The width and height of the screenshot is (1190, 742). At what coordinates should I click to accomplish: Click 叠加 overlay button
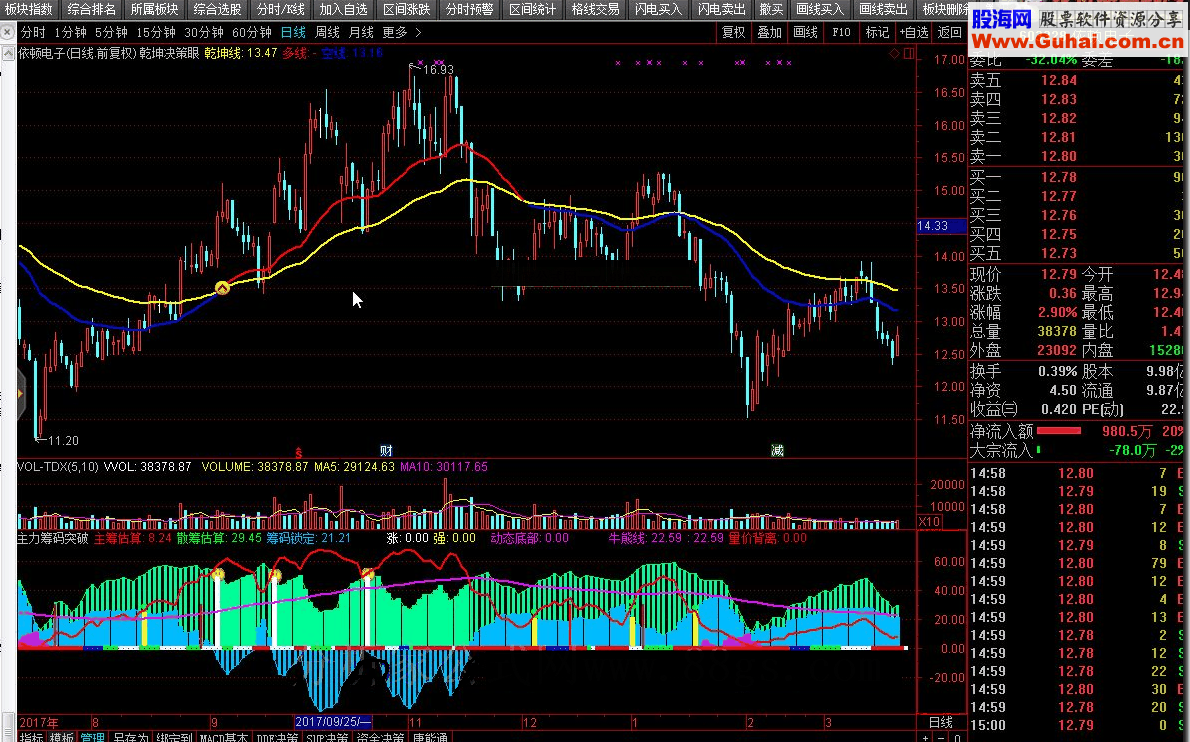tap(770, 33)
